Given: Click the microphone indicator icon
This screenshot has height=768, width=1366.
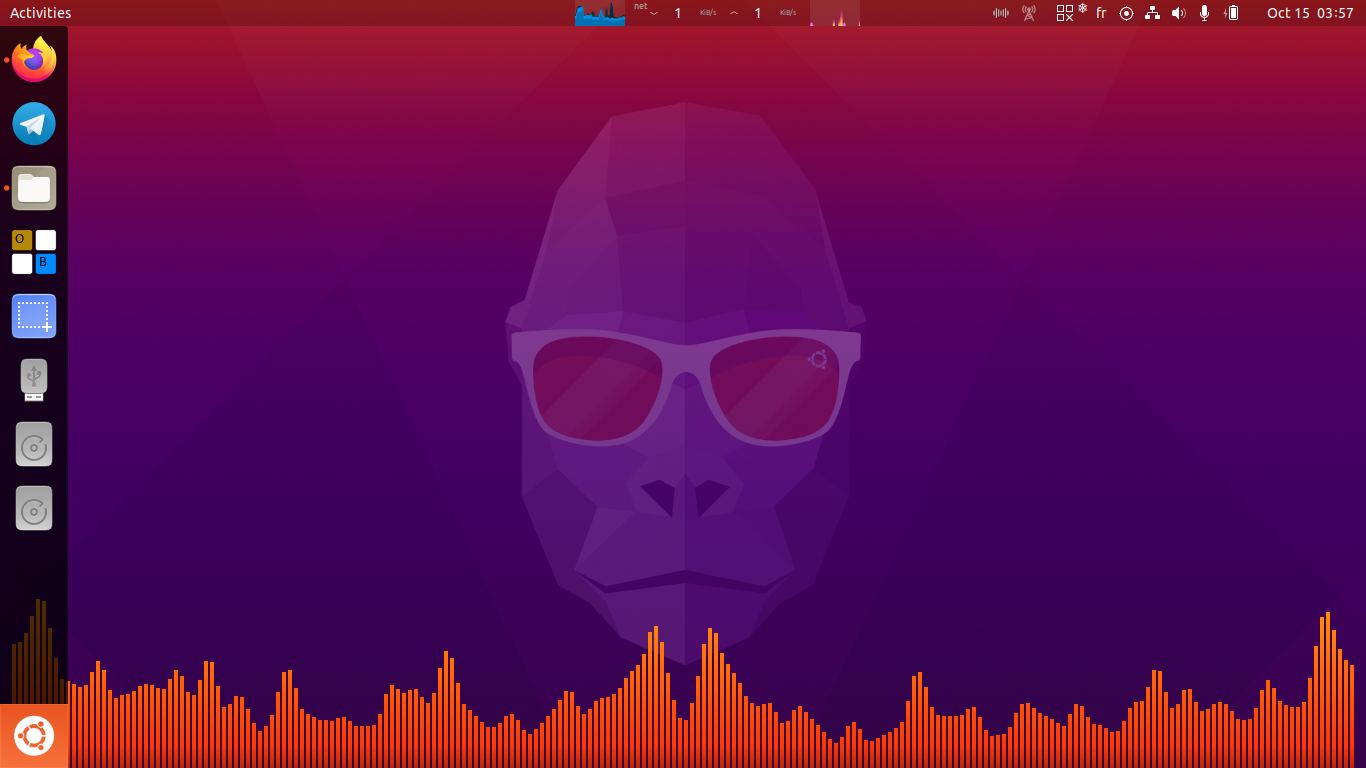Looking at the screenshot, I should [1205, 13].
